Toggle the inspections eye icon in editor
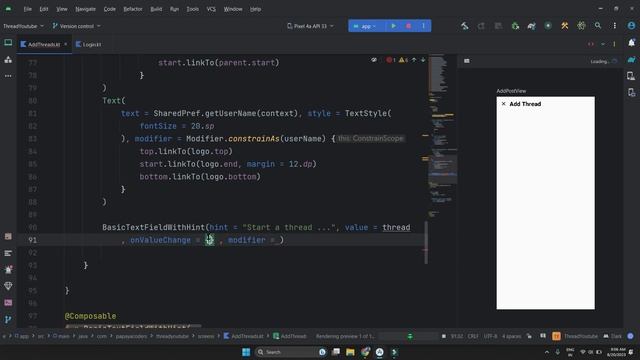This screenshot has height=360, width=640. 374,60
